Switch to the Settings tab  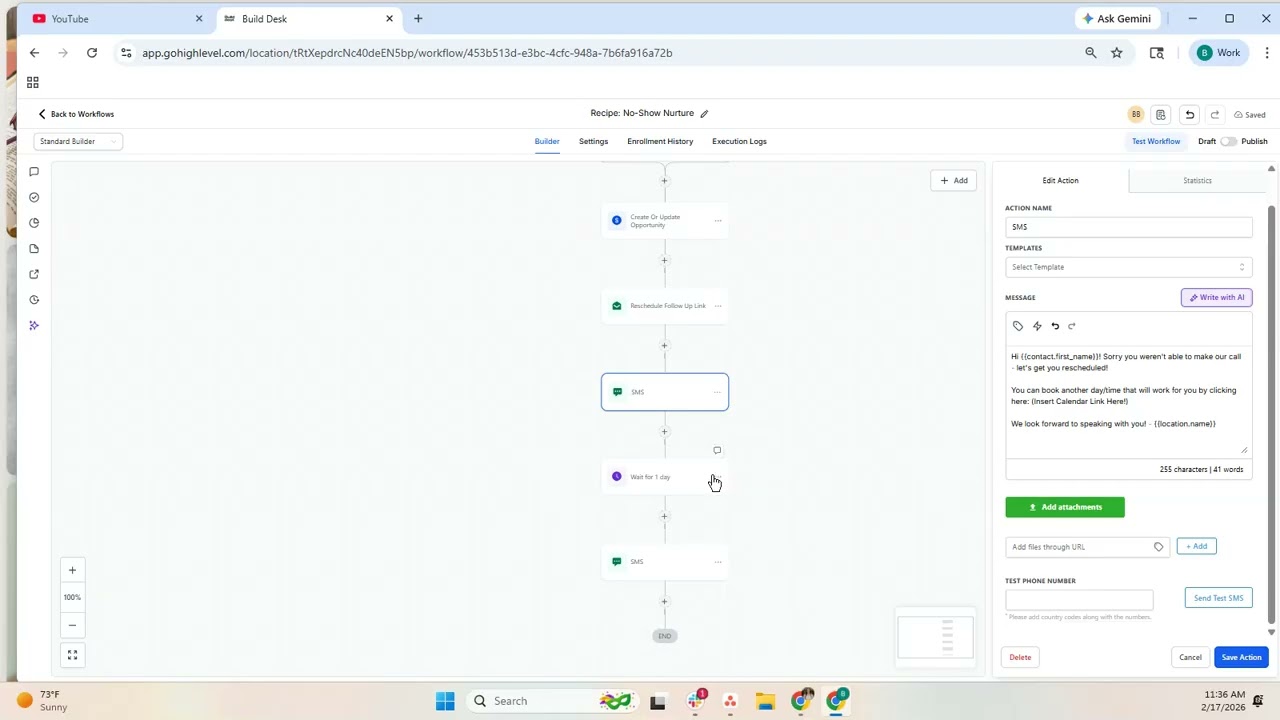[593, 141]
